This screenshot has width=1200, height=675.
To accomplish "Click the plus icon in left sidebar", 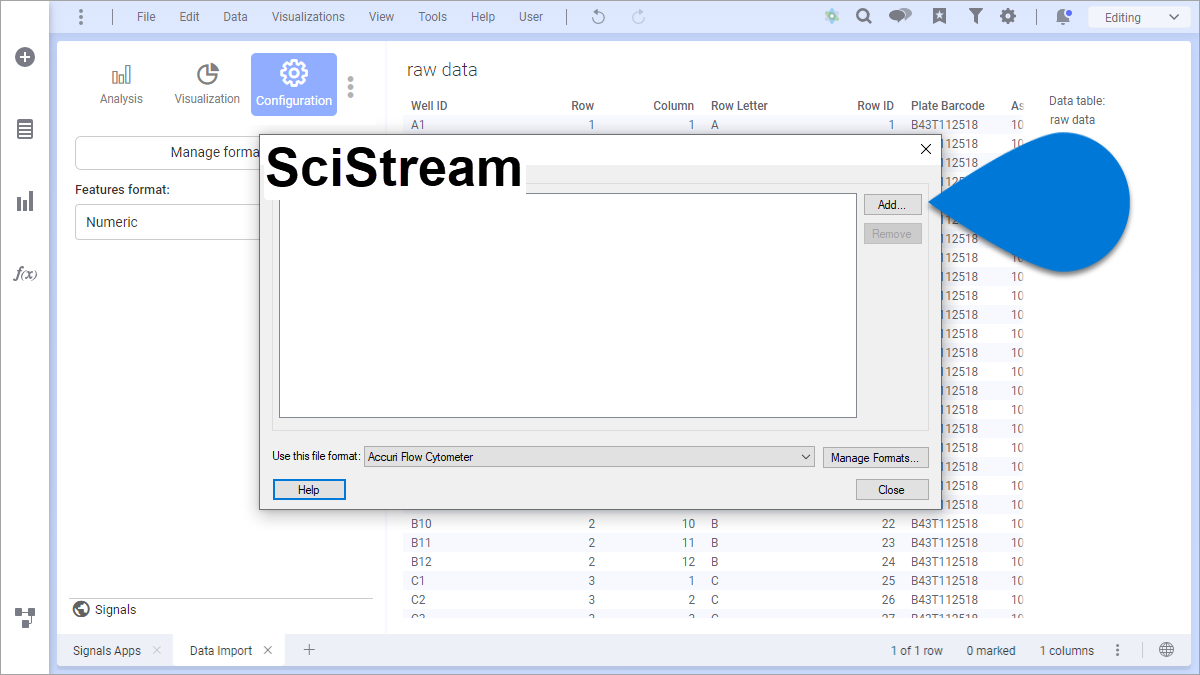I will point(25,57).
